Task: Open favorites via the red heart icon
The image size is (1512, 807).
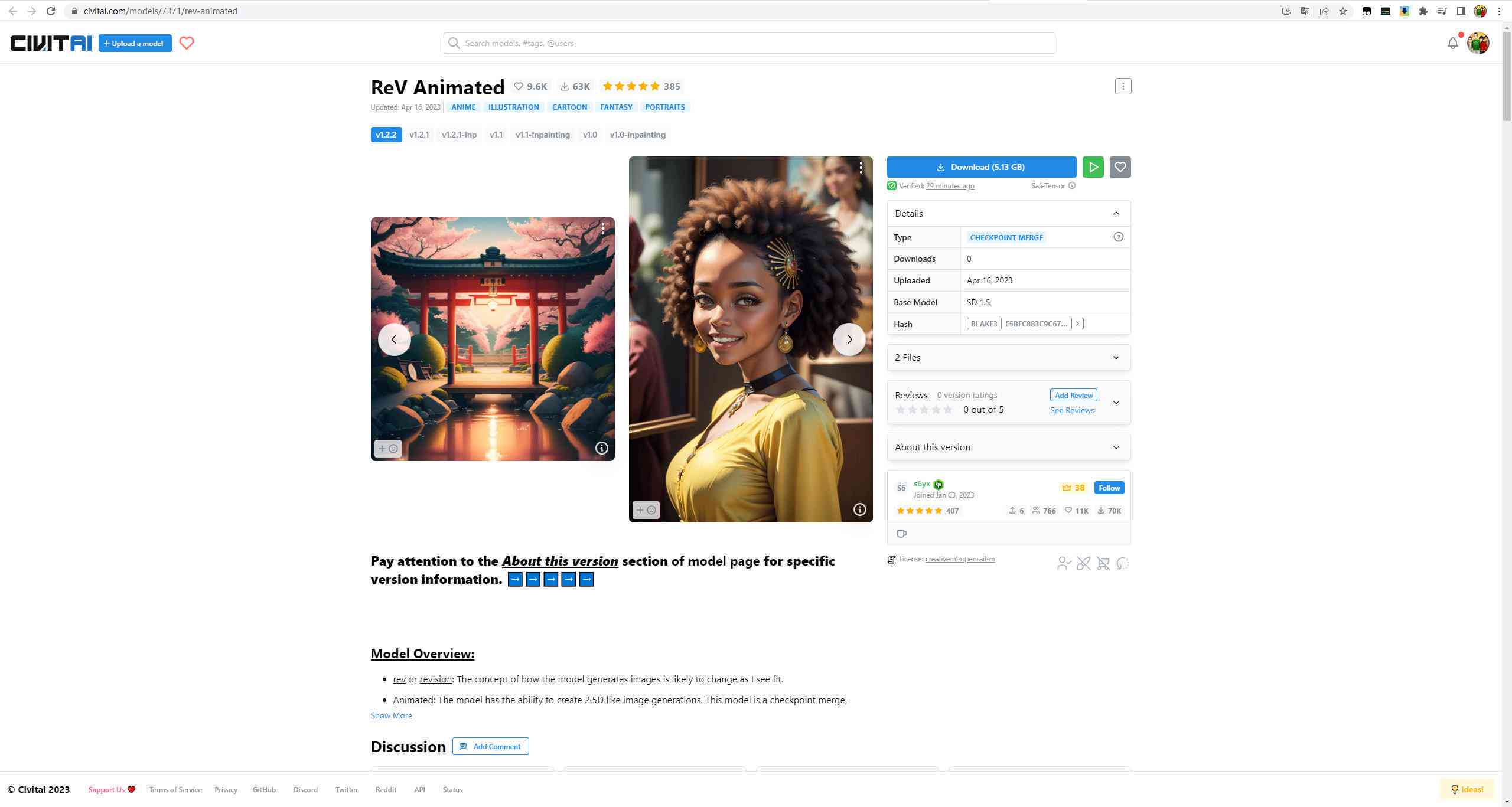Action: (x=187, y=43)
